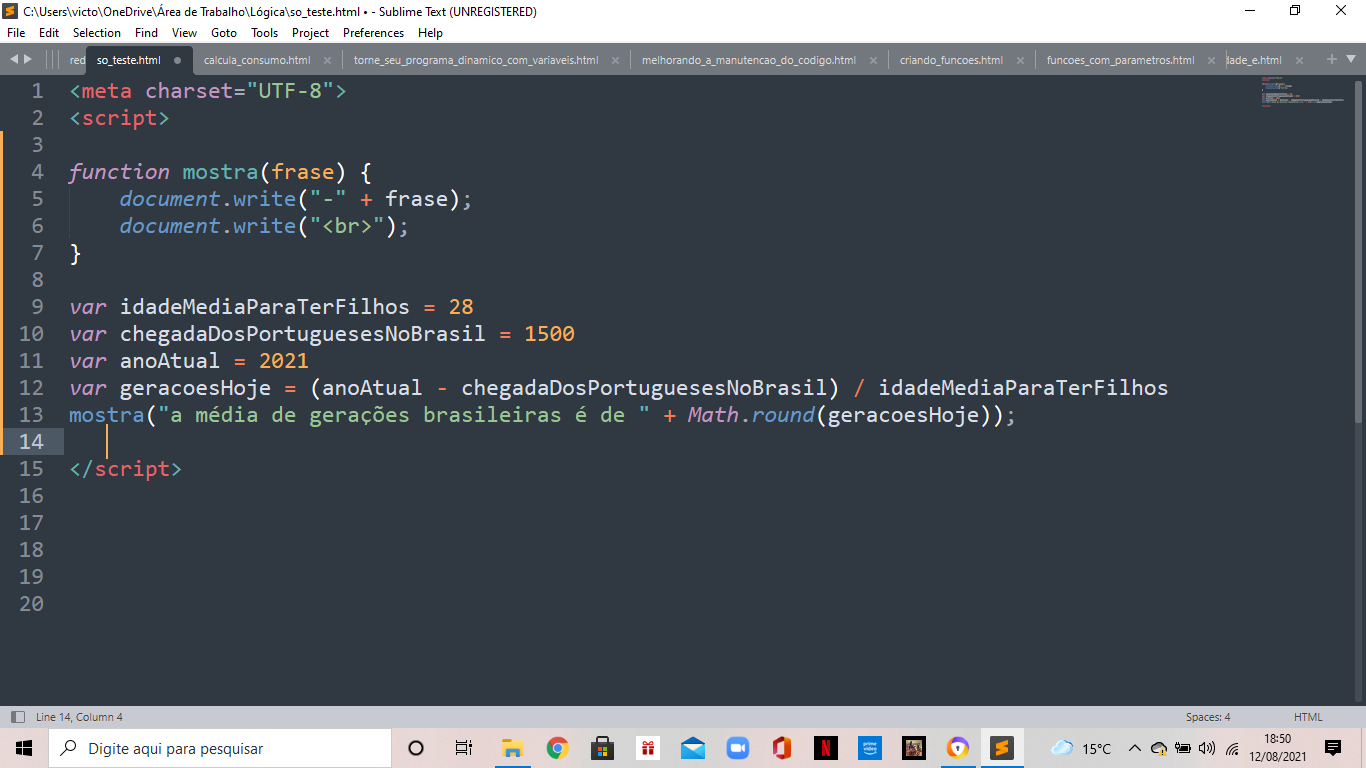The width and height of the screenshot is (1366, 768).
Task: Click the value 1500 on line 10
Action: coord(549,333)
